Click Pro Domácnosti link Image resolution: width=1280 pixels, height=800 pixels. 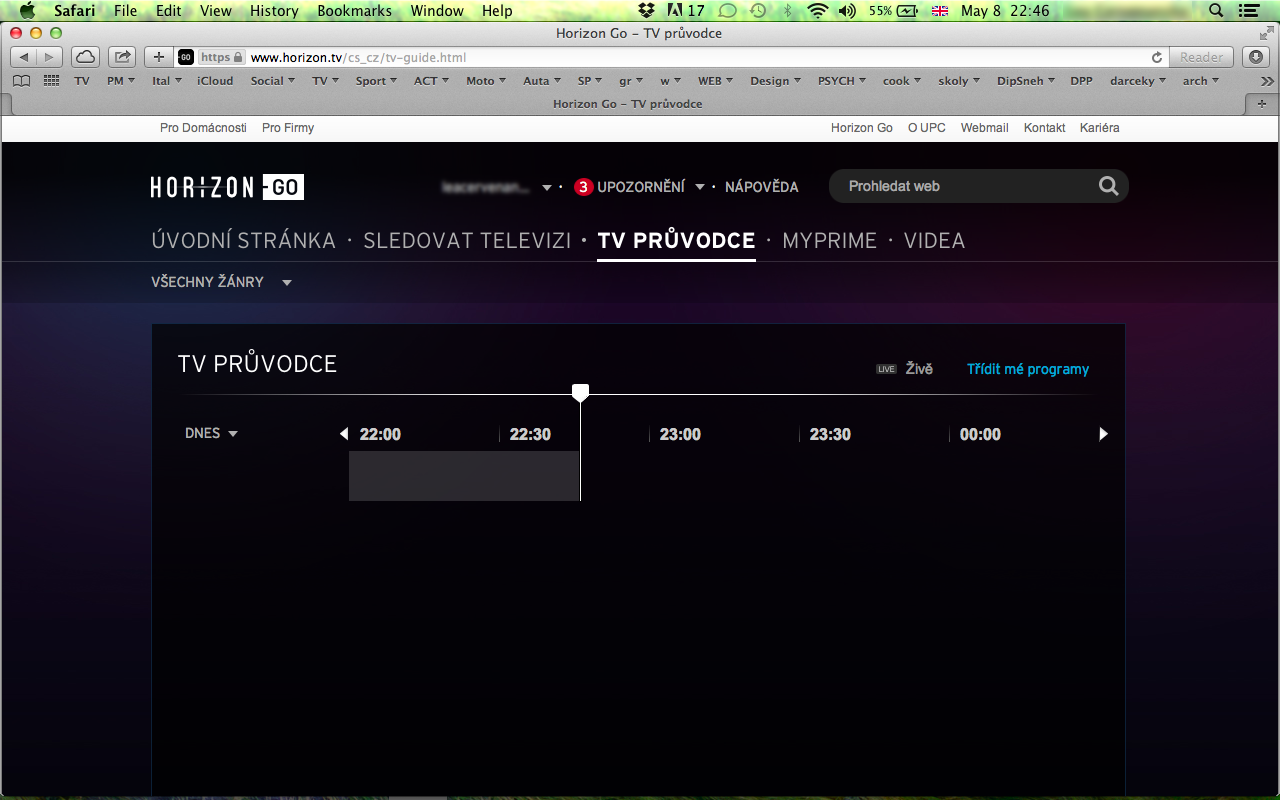pos(203,128)
